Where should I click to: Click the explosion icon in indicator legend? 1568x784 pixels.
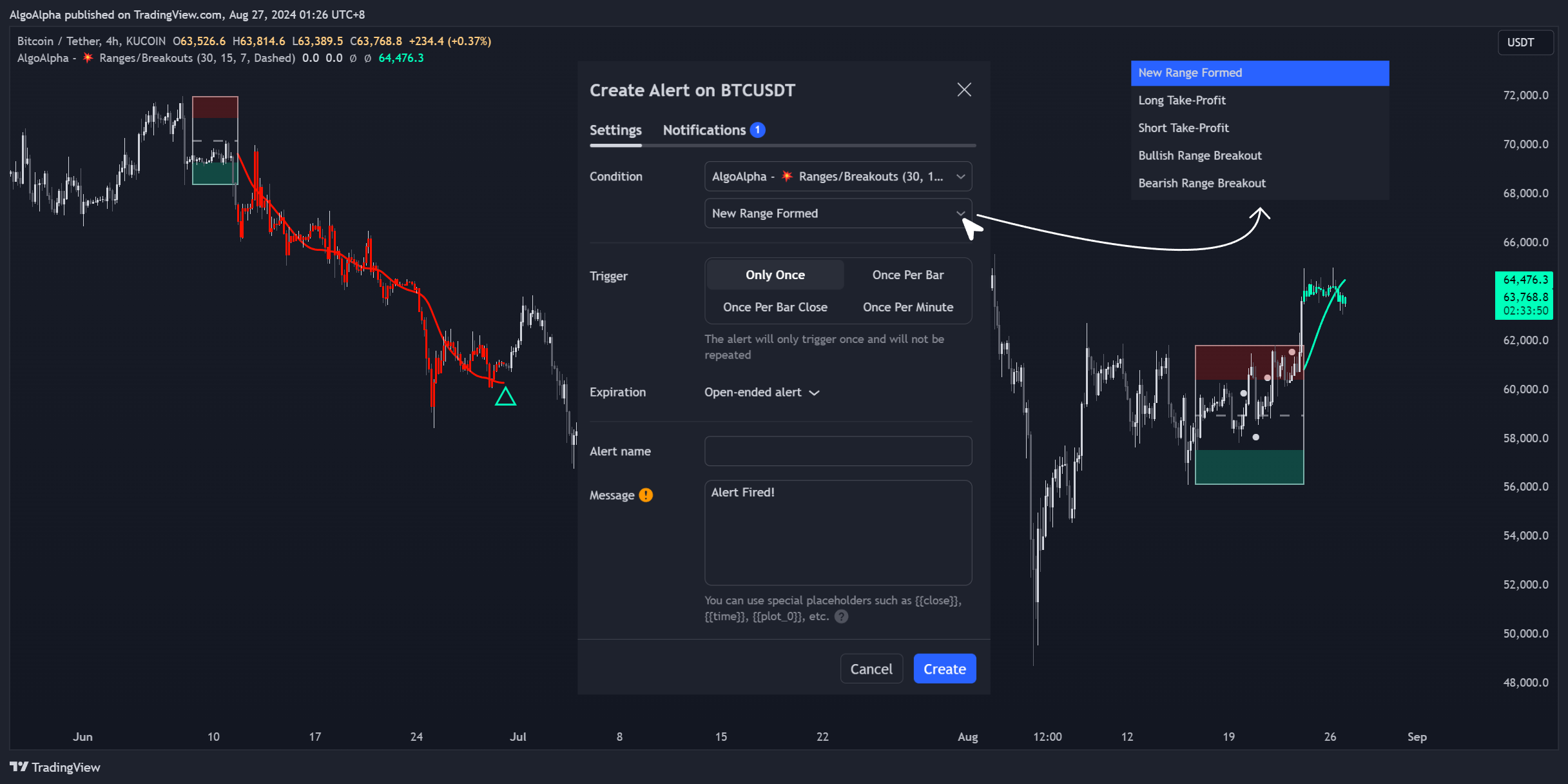coord(88,58)
